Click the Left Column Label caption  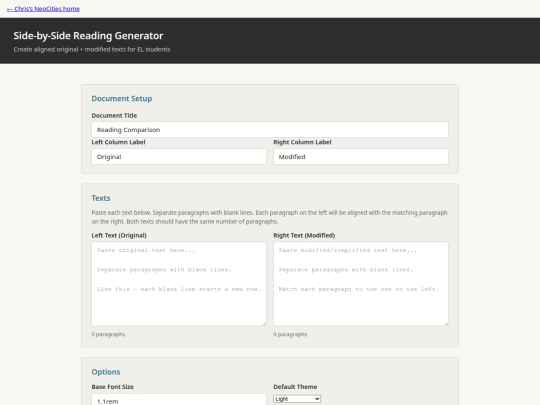tap(118, 142)
